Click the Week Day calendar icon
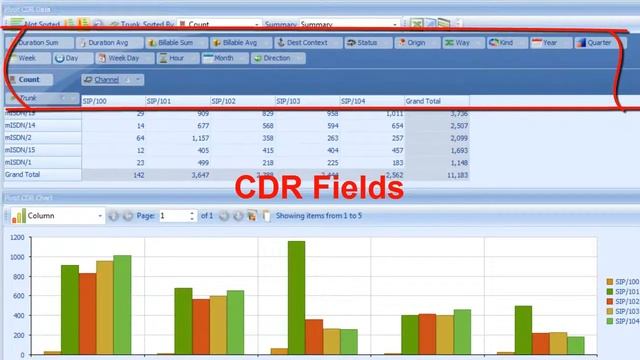The width and height of the screenshot is (640, 360). (x=102, y=58)
